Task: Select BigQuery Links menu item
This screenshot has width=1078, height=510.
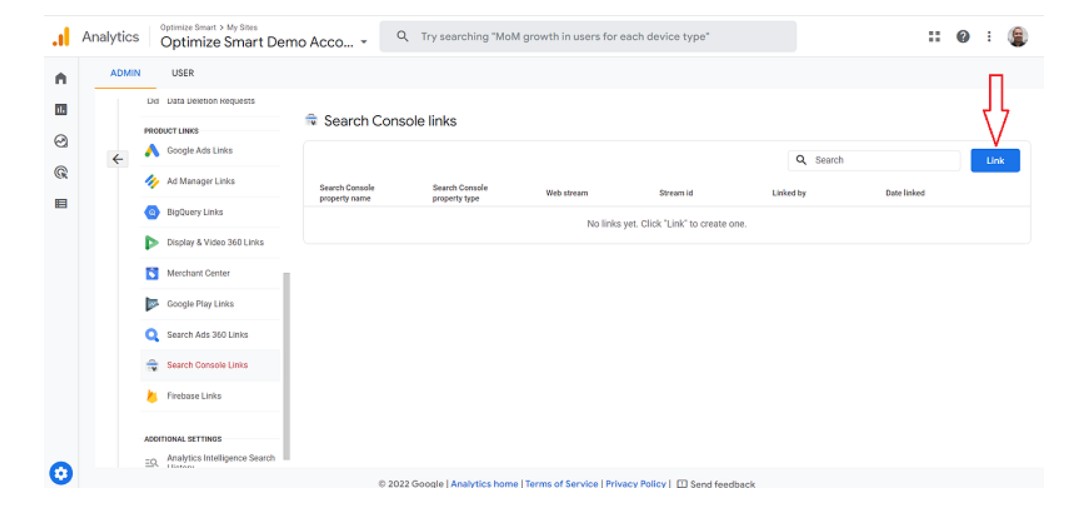Action: [x=210, y=212]
